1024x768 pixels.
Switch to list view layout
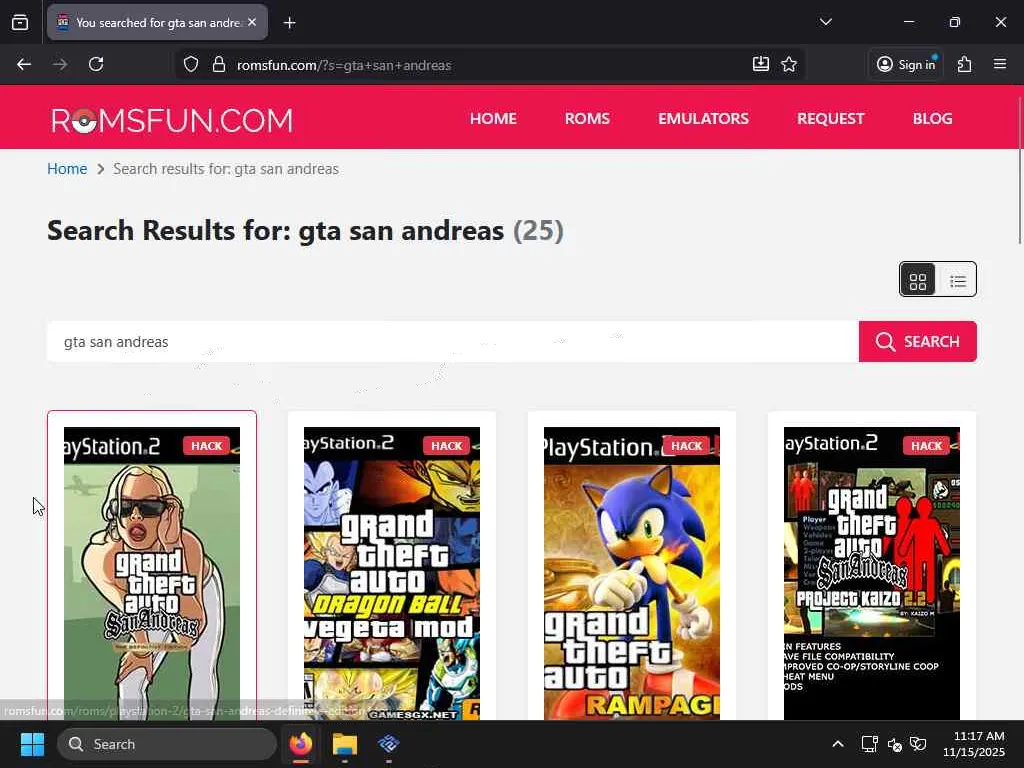coord(957,280)
